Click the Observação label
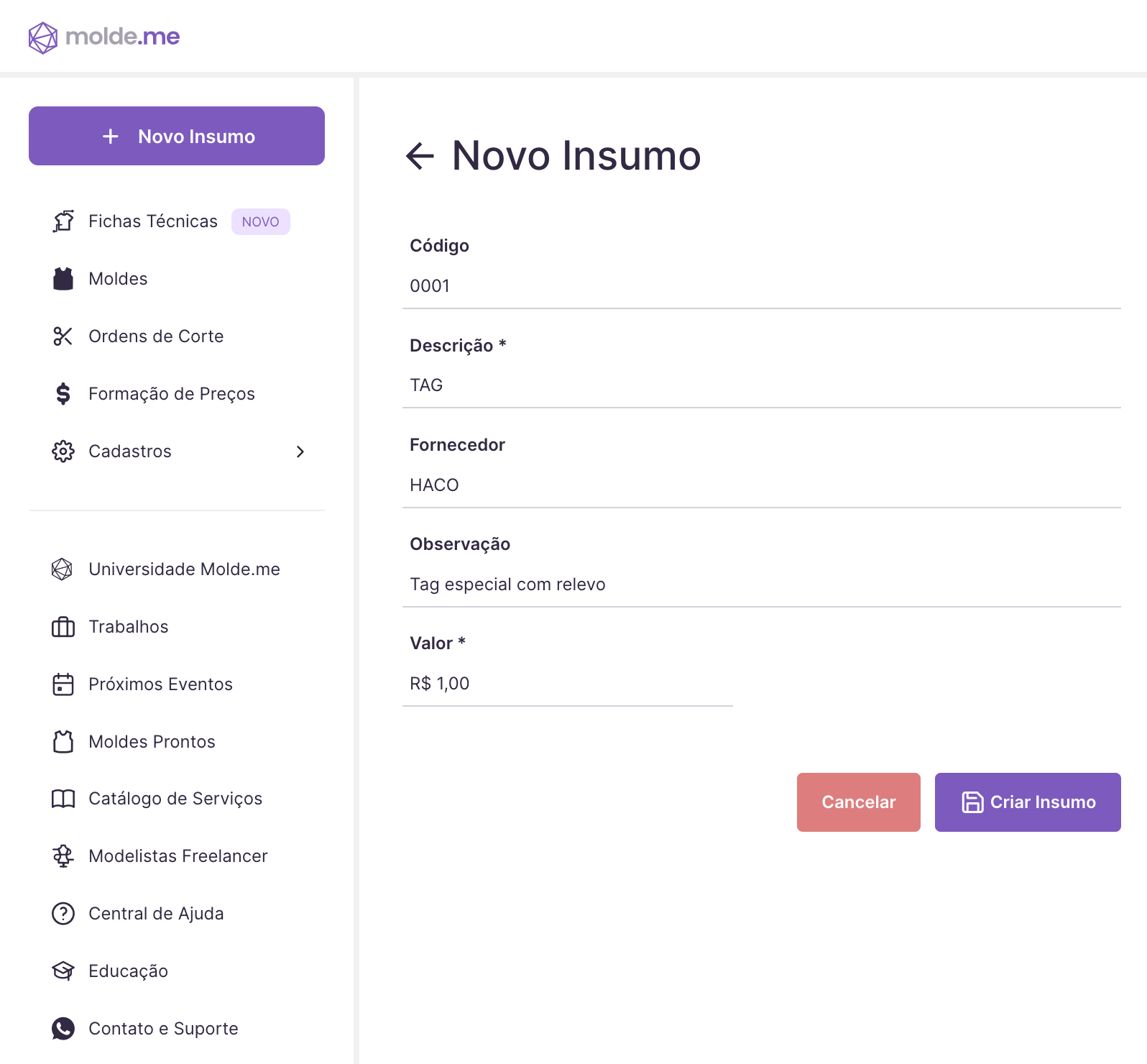The image size is (1147, 1064). 460,544
